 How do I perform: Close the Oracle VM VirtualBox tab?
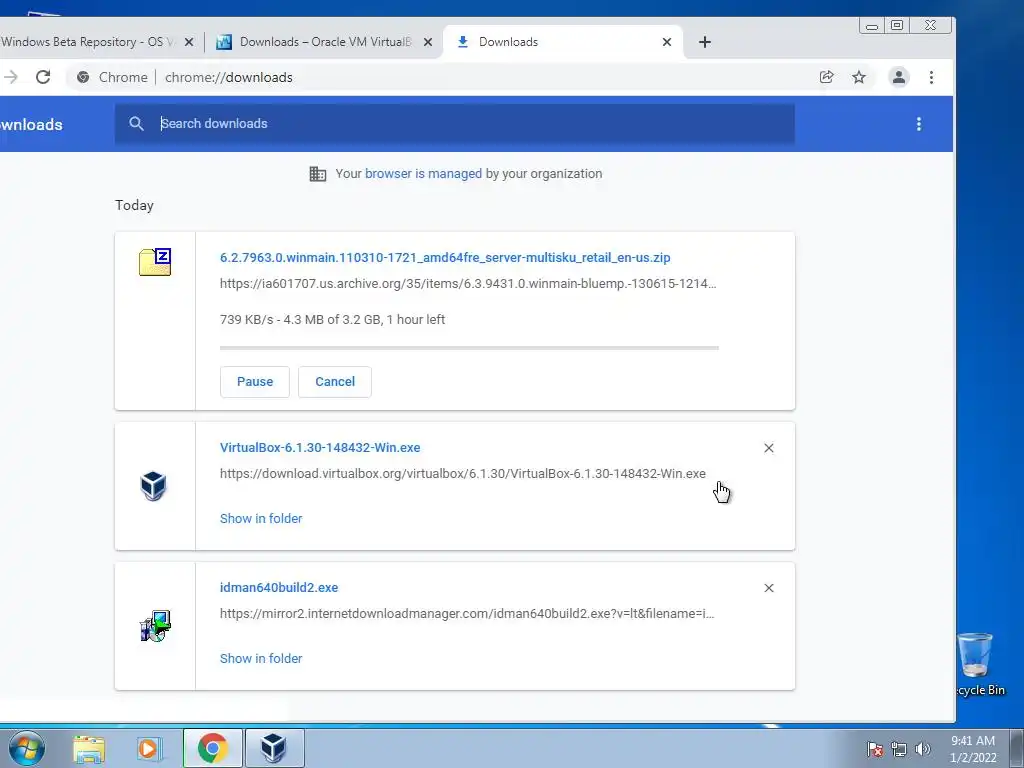click(x=428, y=42)
